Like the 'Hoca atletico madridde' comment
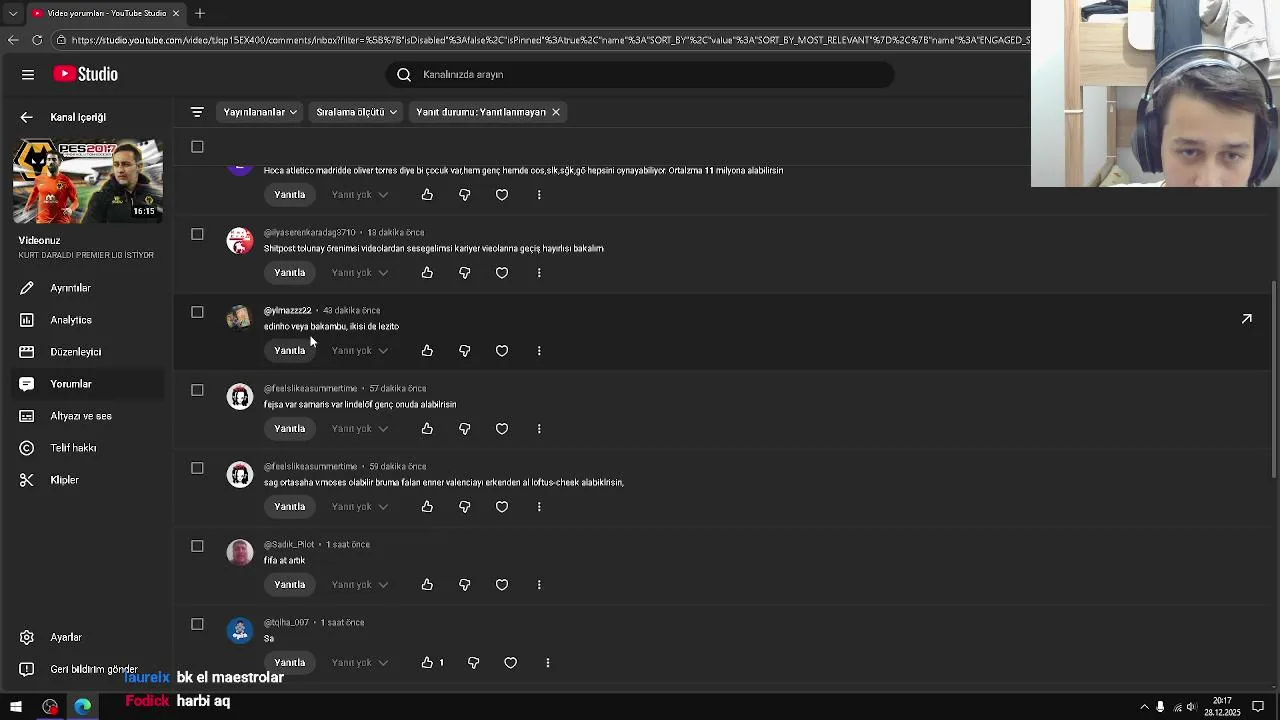 point(427,194)
